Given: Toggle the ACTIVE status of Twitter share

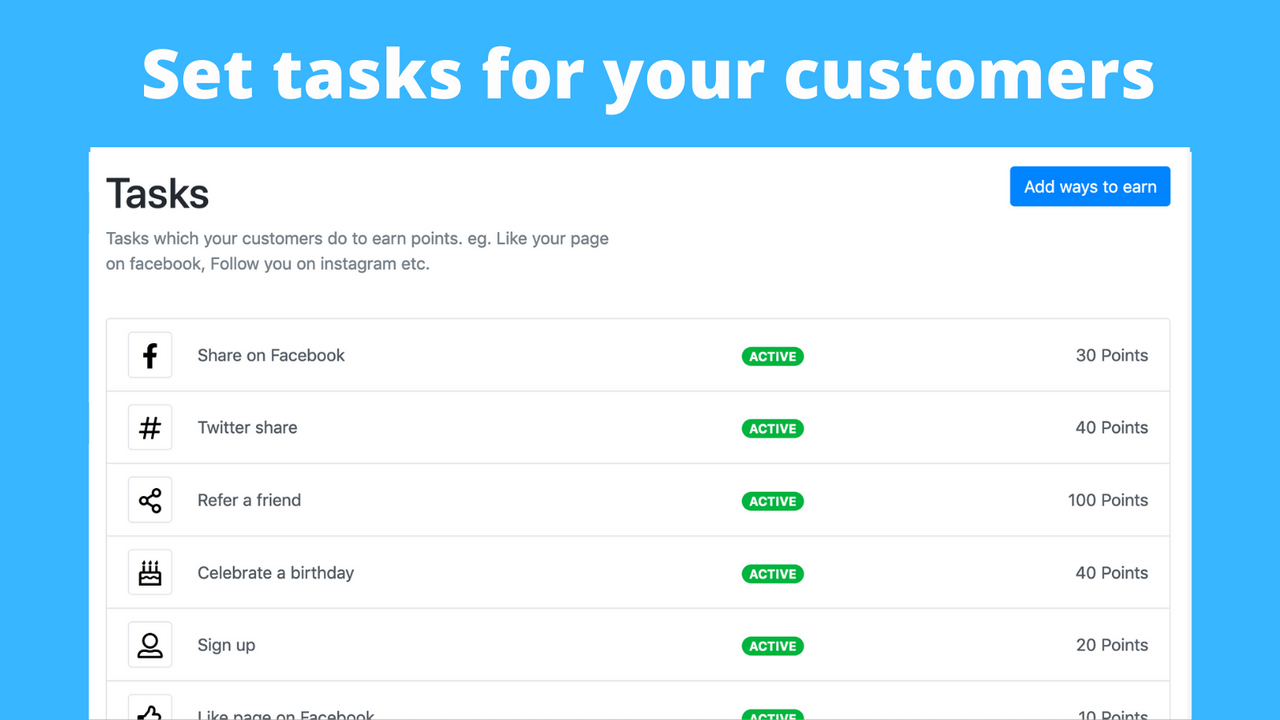Looking at the screenshot, I should (772, 428).
